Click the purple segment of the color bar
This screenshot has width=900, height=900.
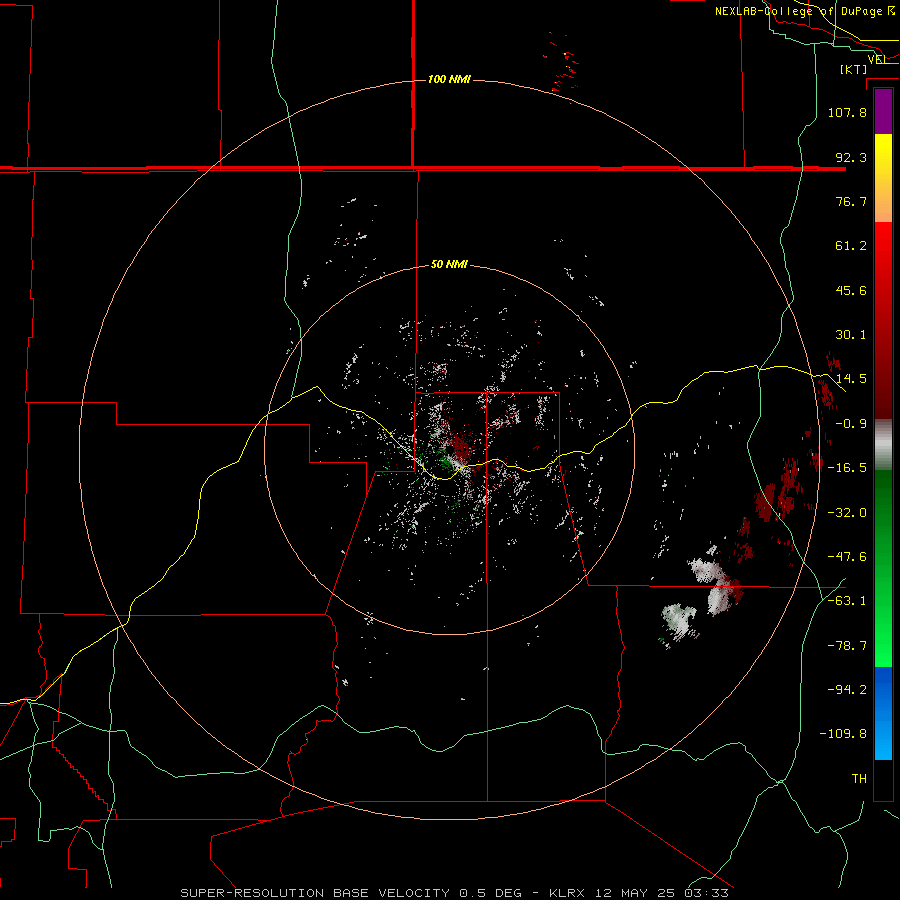883,112
